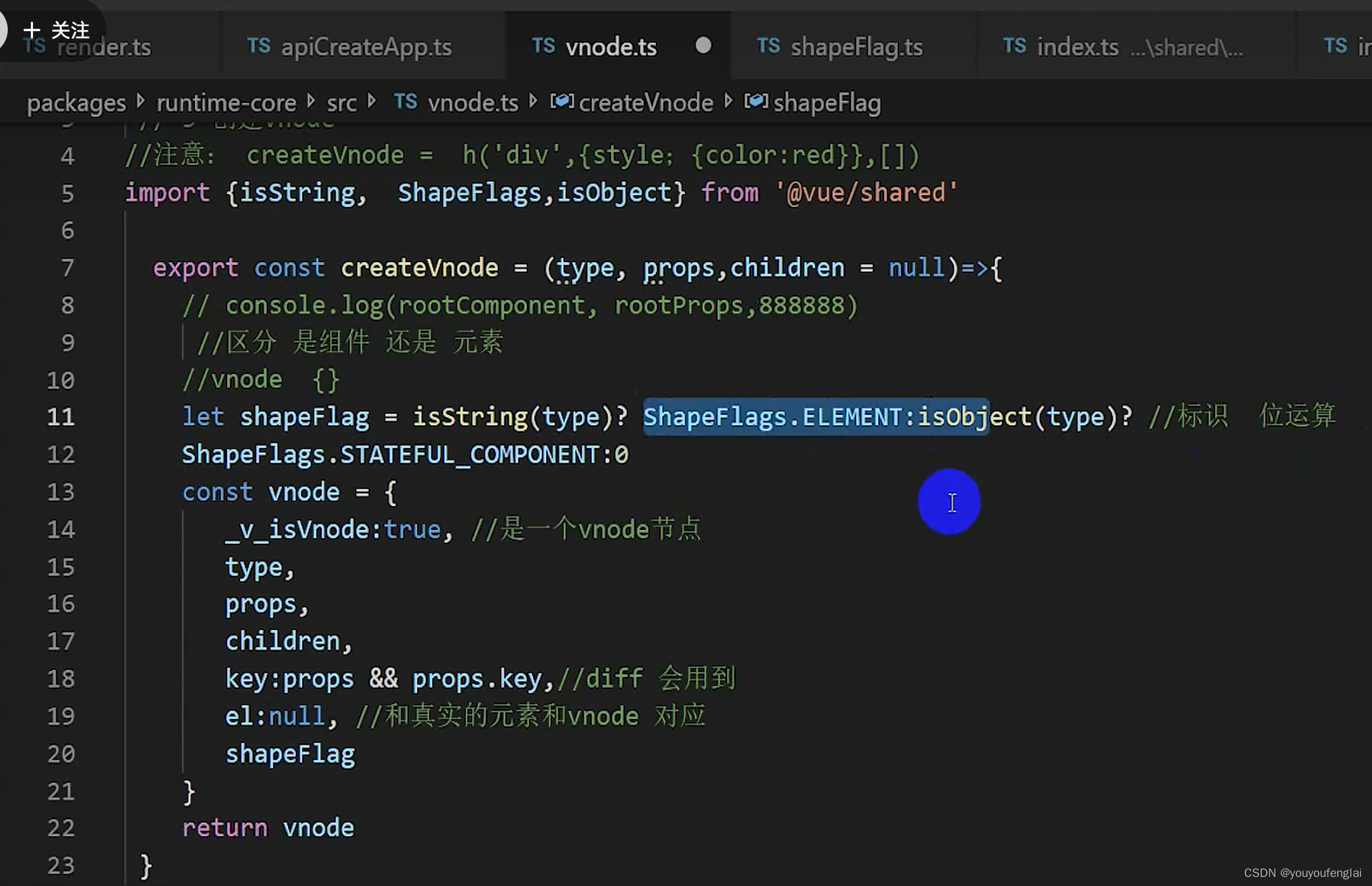This screenshot has width=1372, height=886.
Task: Click the symbol icon before createVnode breadcrumb
Action: pos(562,101)
